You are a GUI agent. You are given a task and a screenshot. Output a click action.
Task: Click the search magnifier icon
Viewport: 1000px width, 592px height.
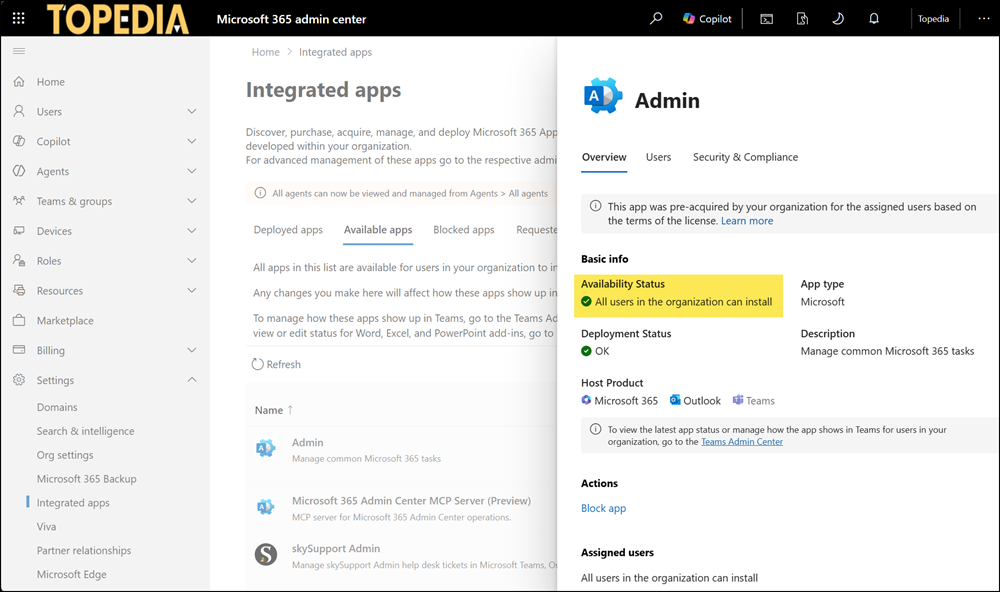pos(656,18)
